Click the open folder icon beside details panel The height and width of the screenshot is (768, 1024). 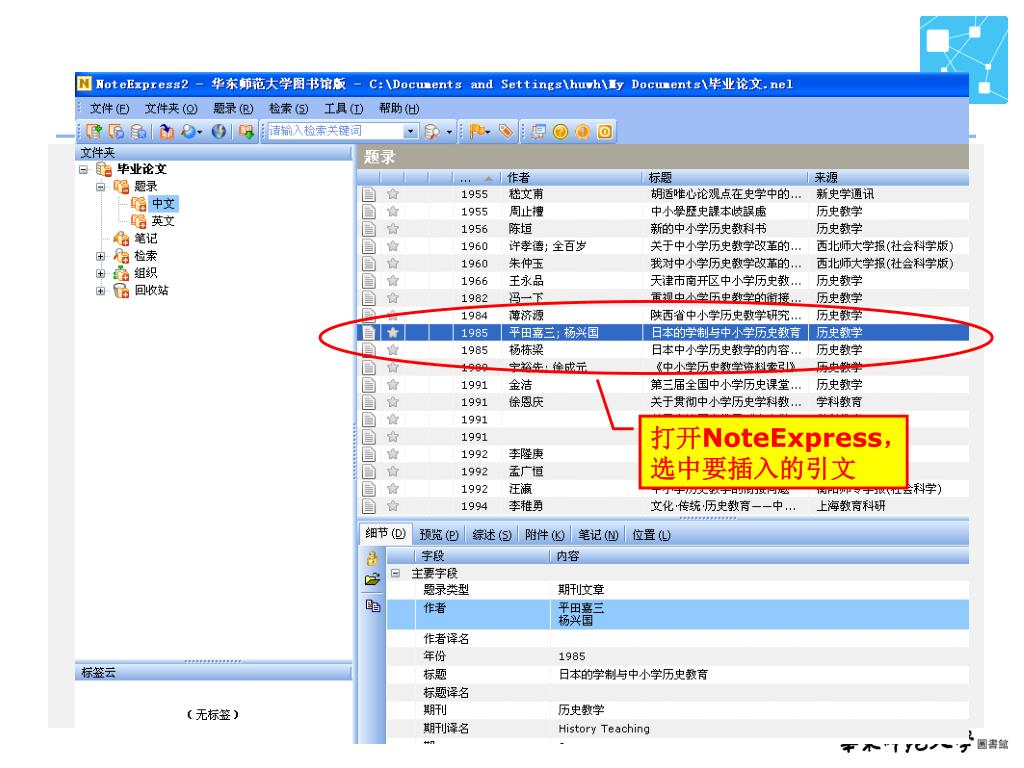tap(372, 579)
